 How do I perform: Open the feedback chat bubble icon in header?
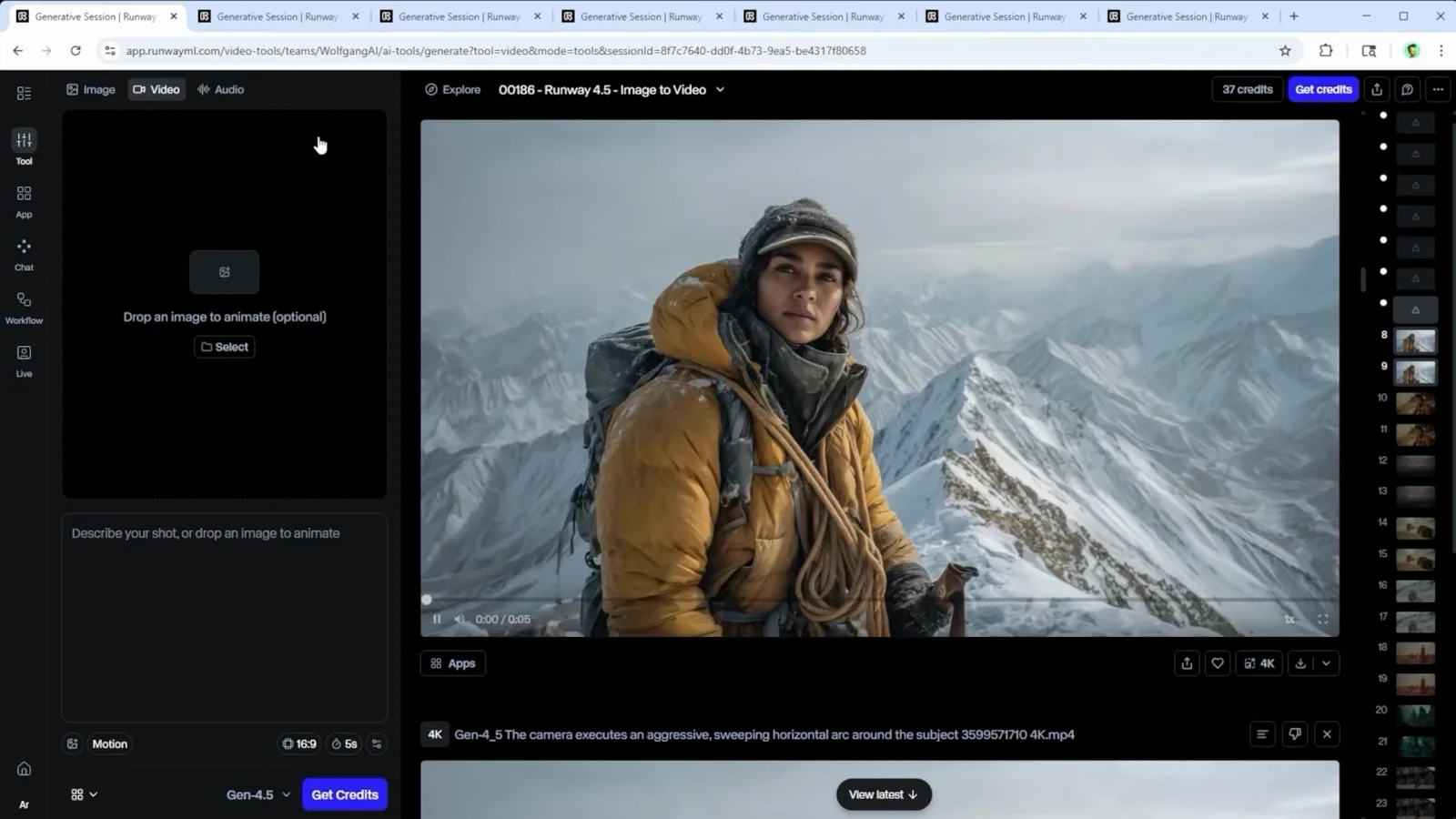click(1407, 89)
